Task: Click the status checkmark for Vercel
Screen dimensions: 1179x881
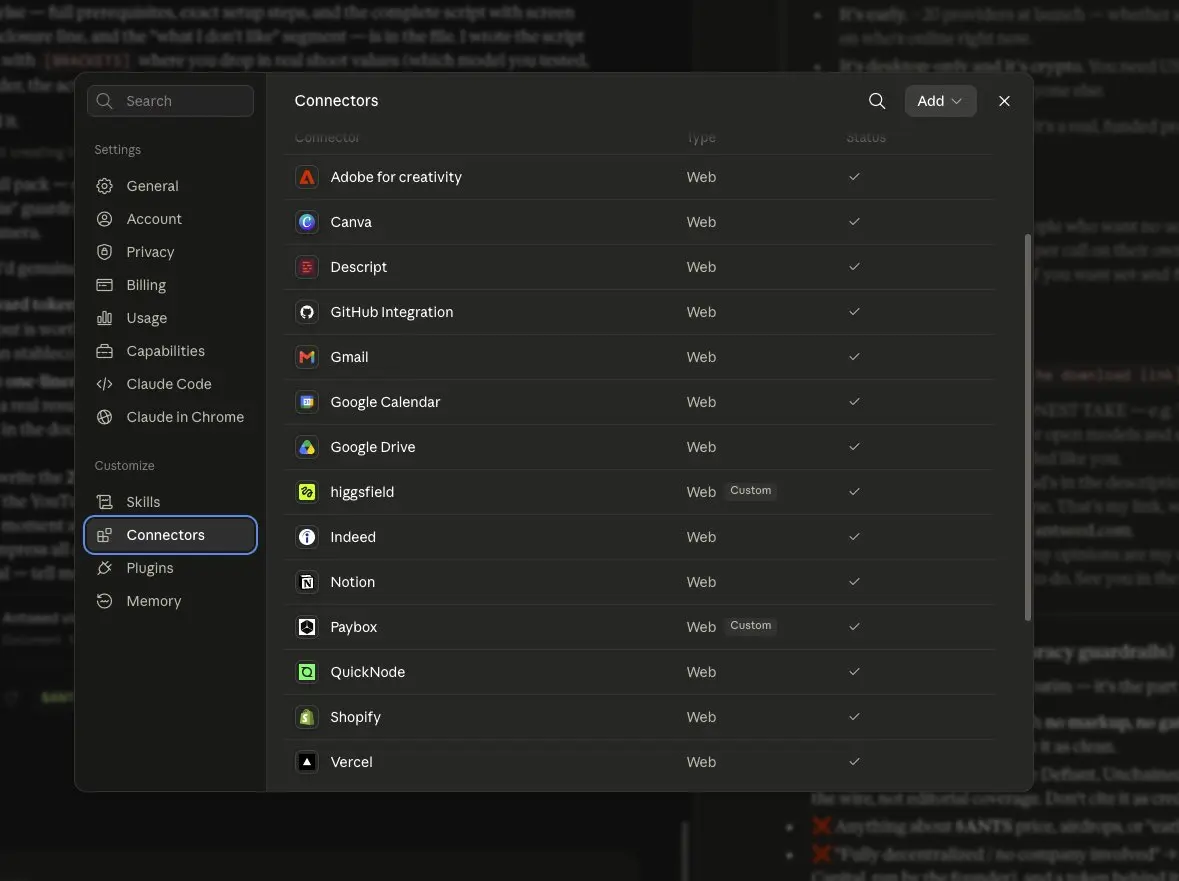Action: click(854, 762)
